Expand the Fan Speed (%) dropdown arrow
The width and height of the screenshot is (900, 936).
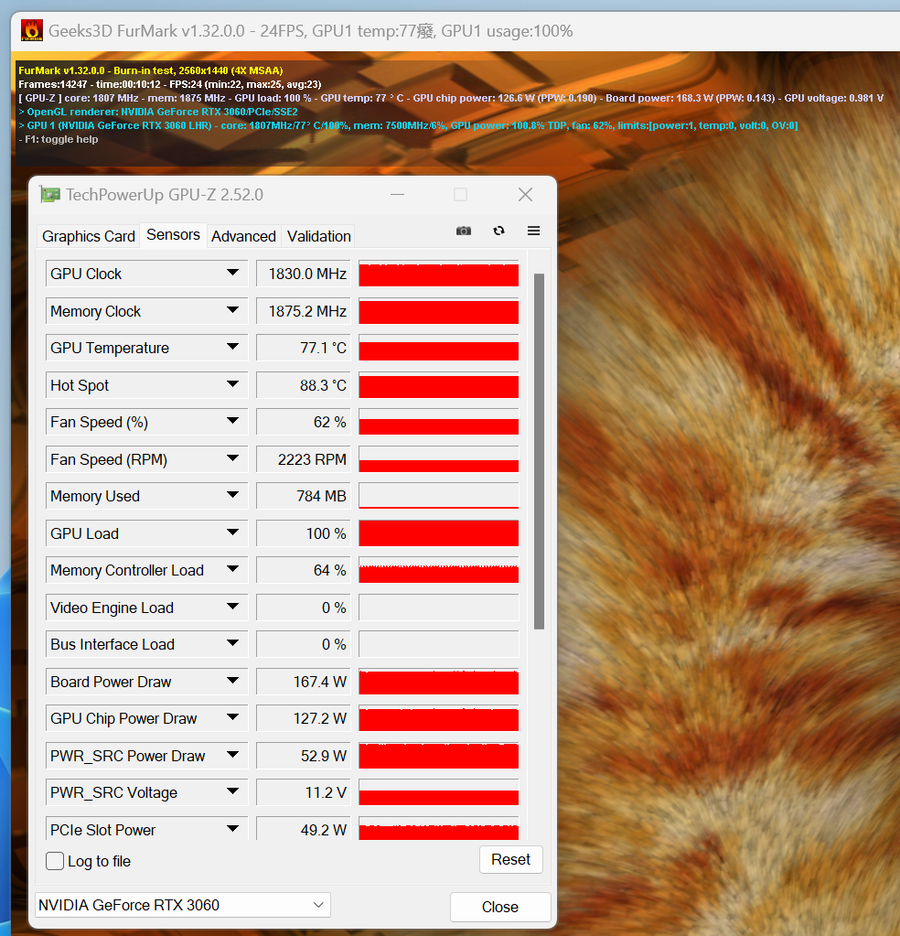pos(233,421)
